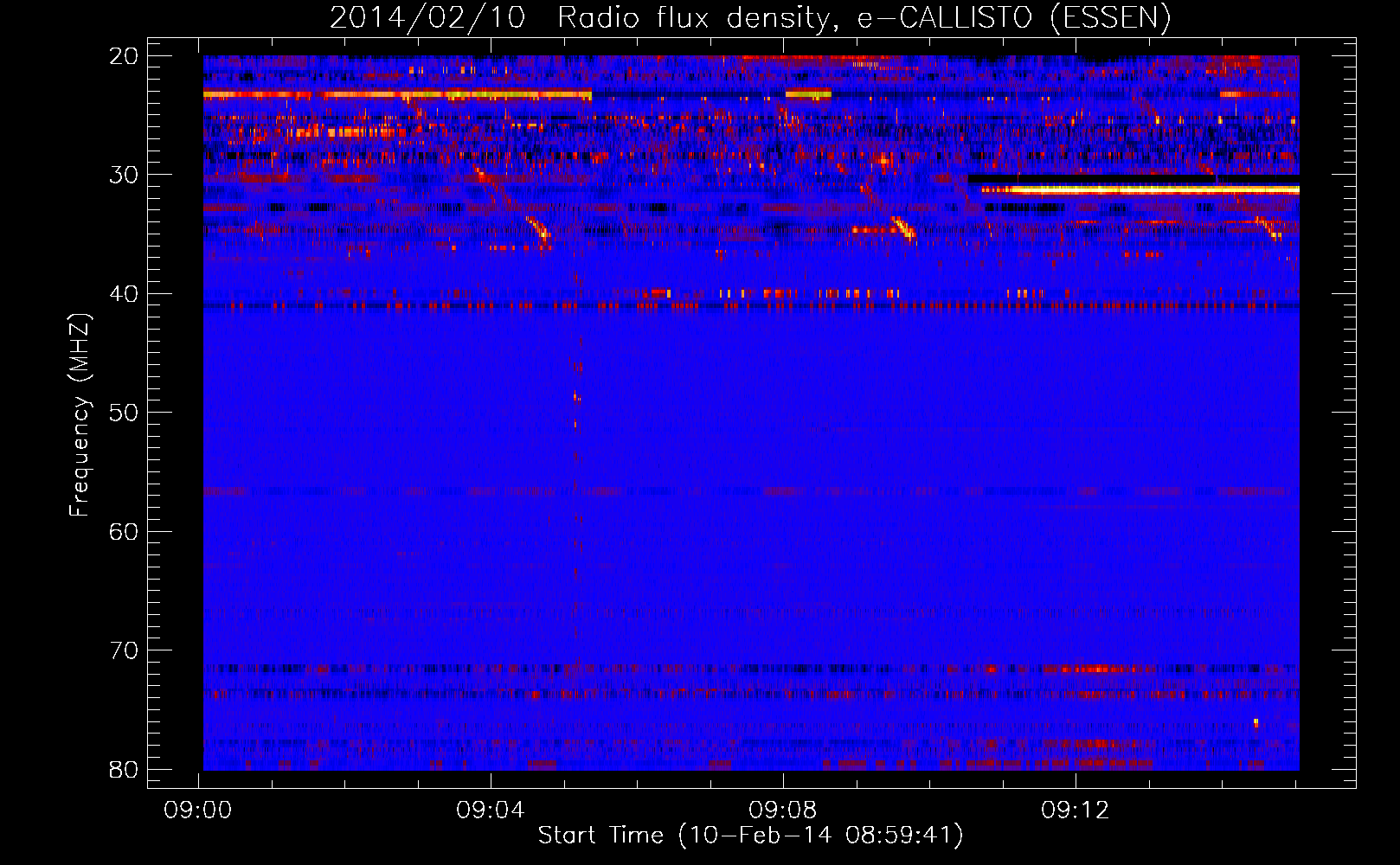Click the 40 frequency tick label
The width and height of the screenshot is (1400, 865).
[124, 294]
